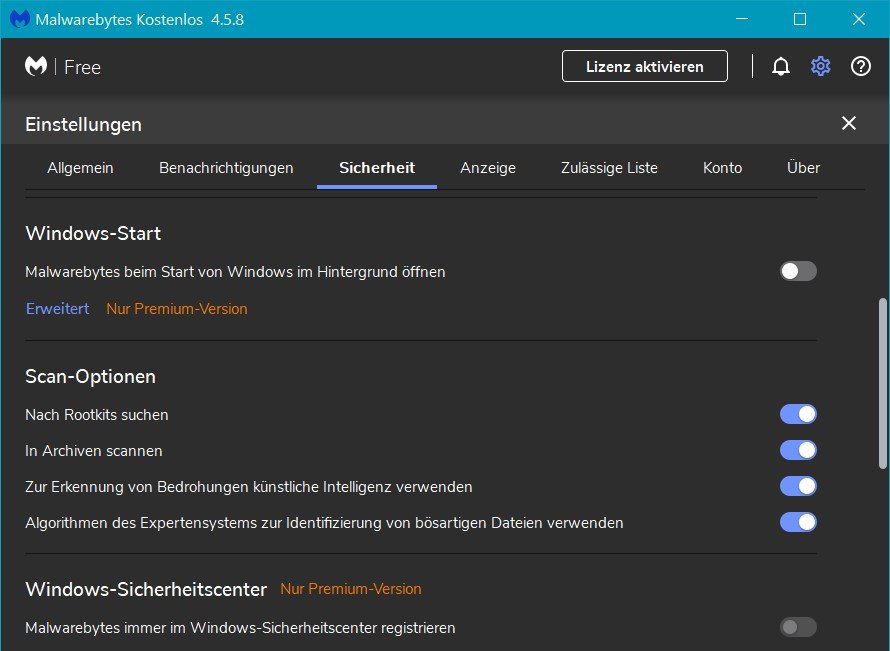Open the help question mark icon
The image size is (890, 651).
[860, 66]
